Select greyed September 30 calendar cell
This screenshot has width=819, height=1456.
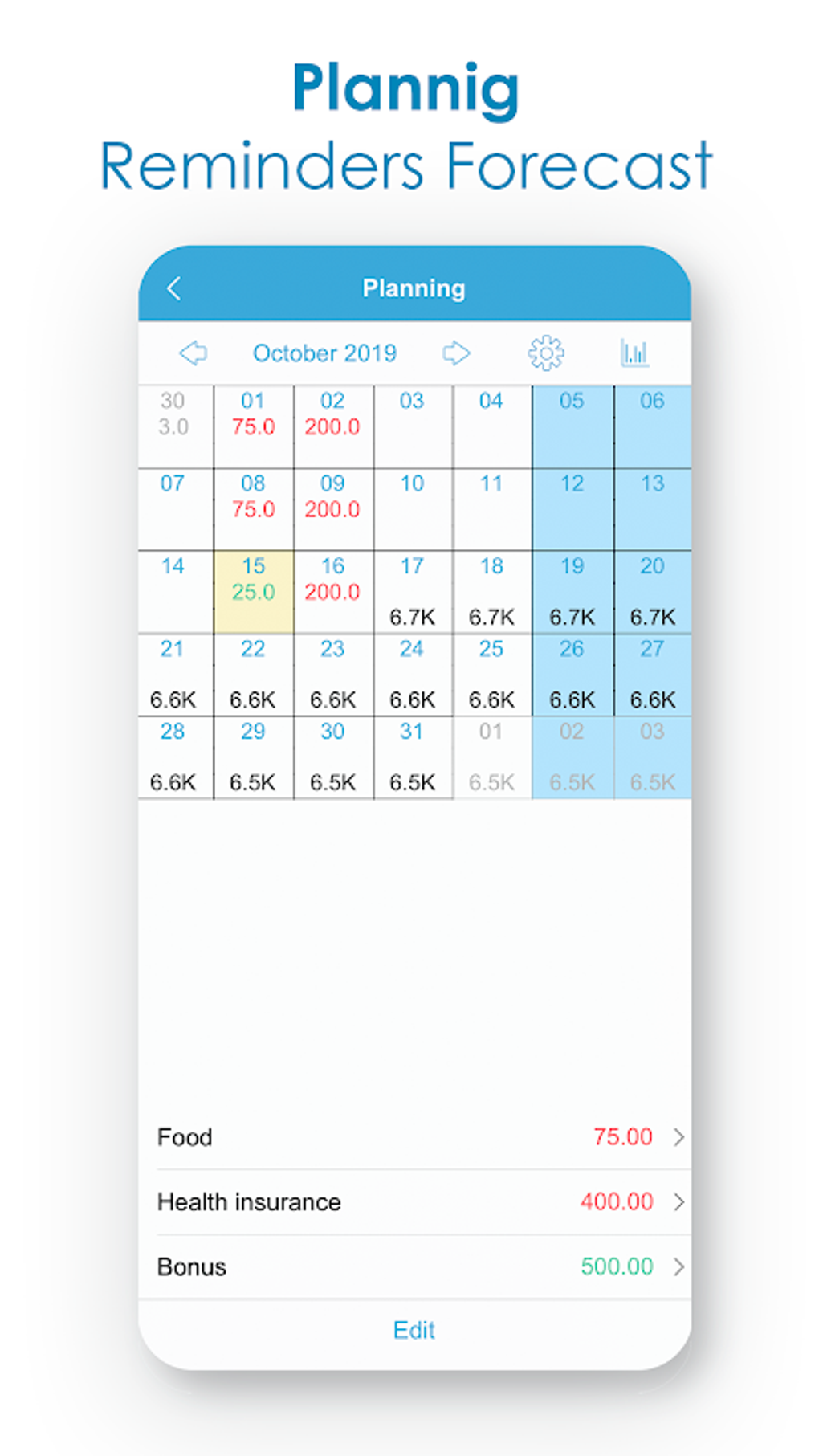pos(173,426)
